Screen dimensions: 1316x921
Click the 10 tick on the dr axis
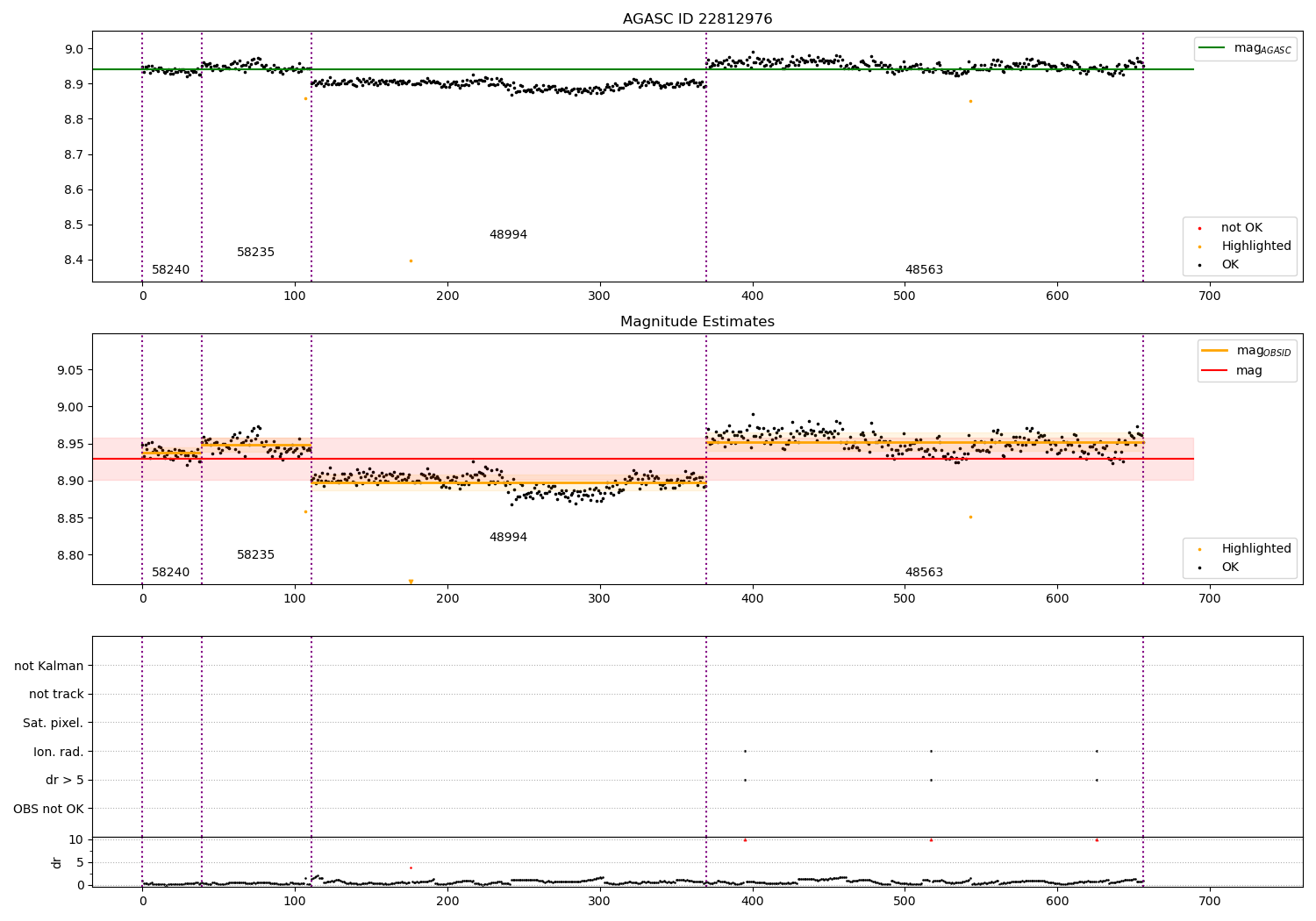click(x=76, y=840)
